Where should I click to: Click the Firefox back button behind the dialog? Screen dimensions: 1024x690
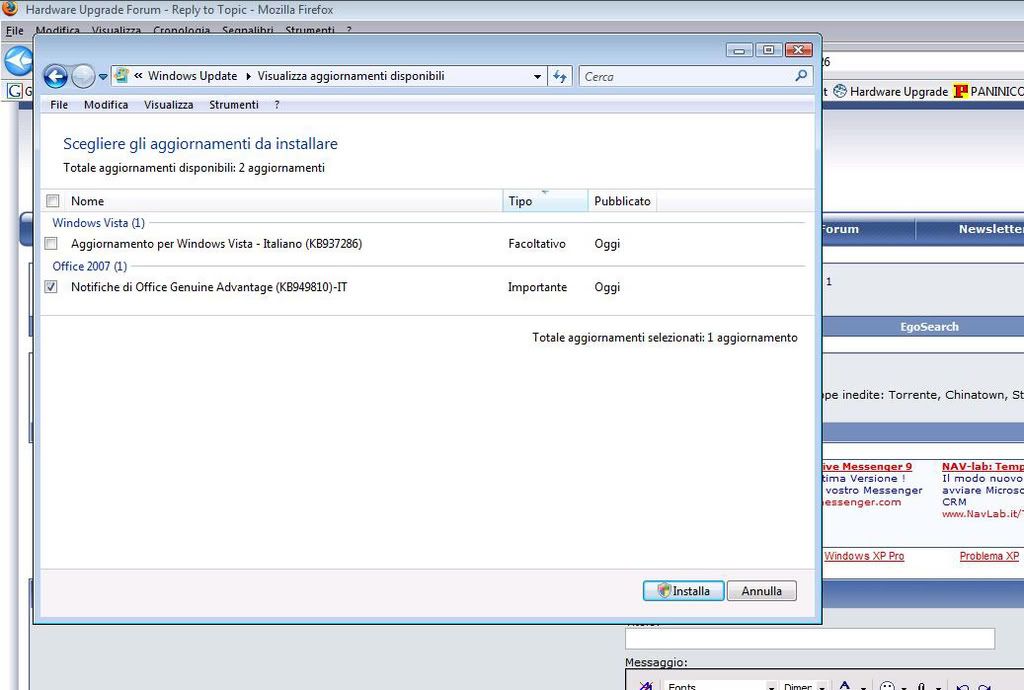[17, 60]
